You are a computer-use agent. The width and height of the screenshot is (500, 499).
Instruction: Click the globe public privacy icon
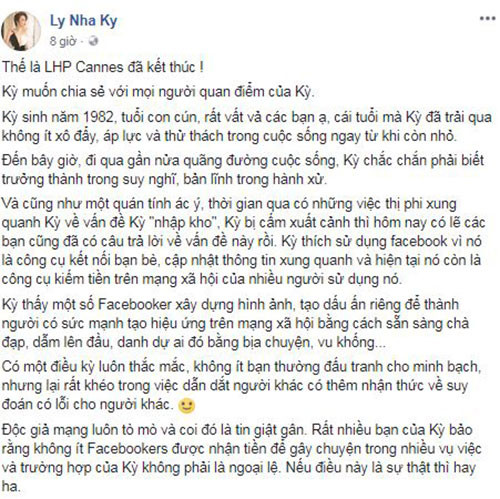(x=93, y=41)
